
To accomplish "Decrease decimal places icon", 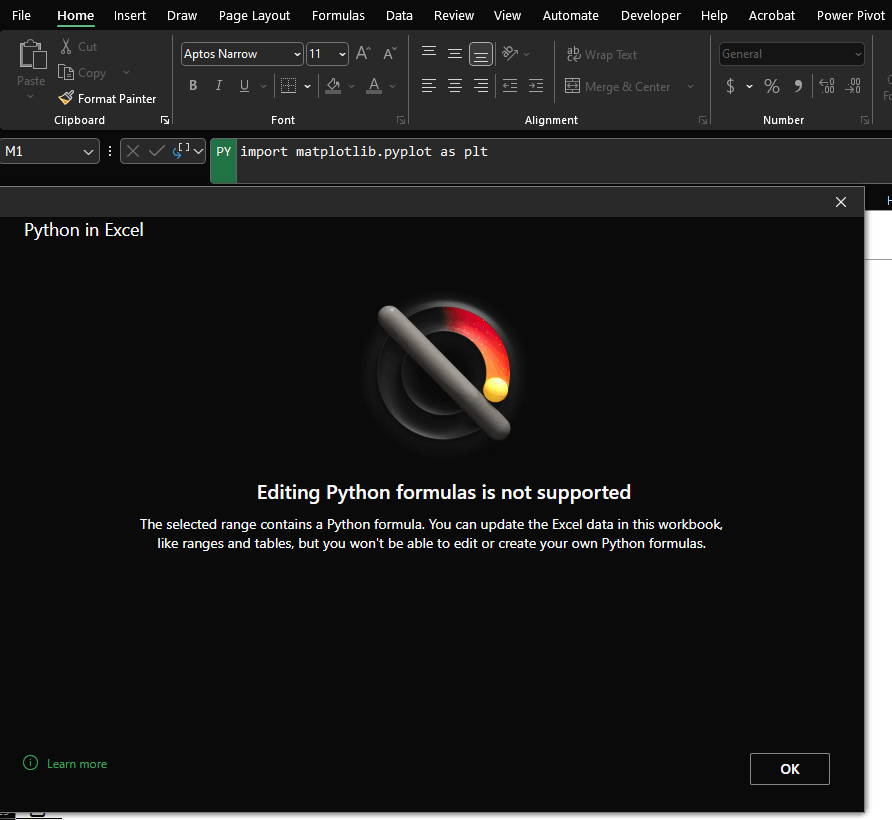I will [853, 86].
